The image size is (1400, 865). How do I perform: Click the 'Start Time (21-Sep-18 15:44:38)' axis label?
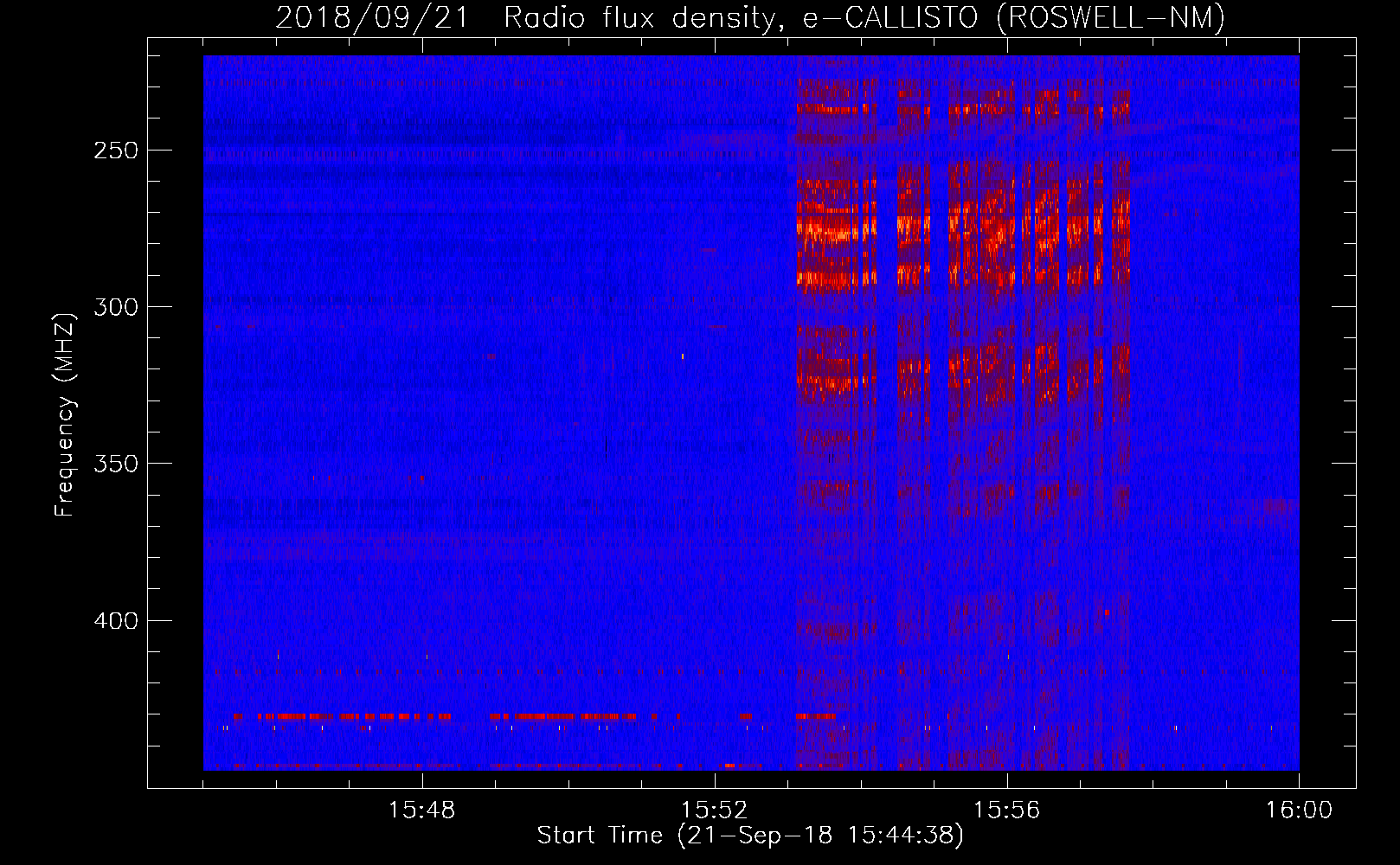750,836
